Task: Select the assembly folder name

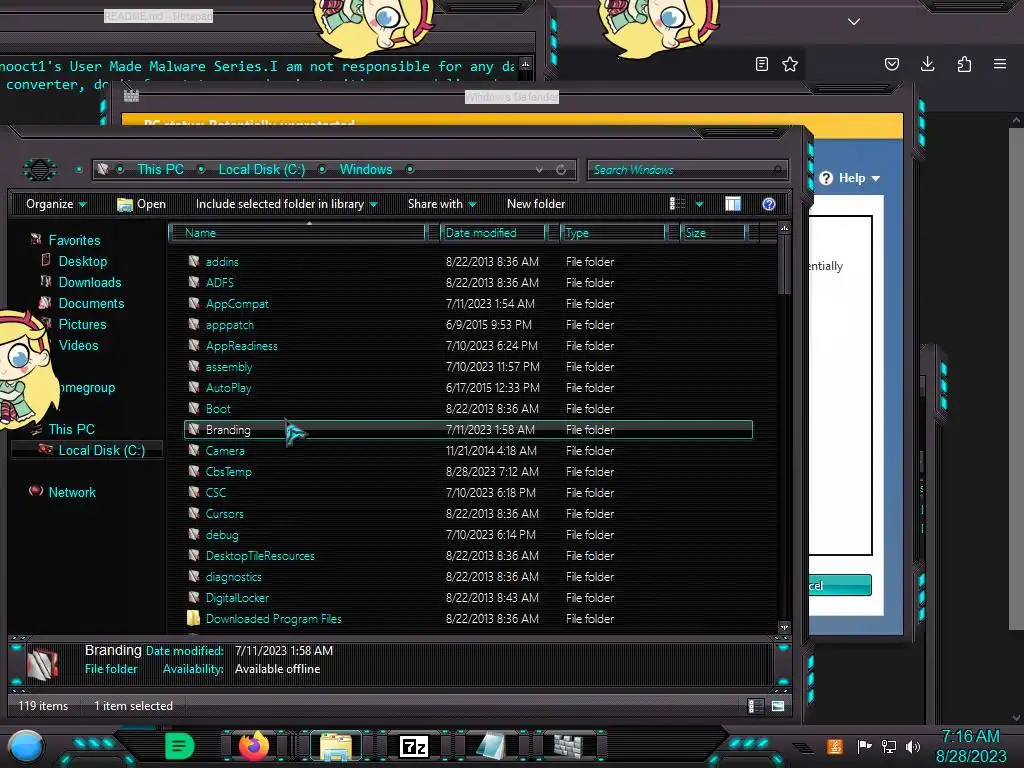Action: coord(229,366)
